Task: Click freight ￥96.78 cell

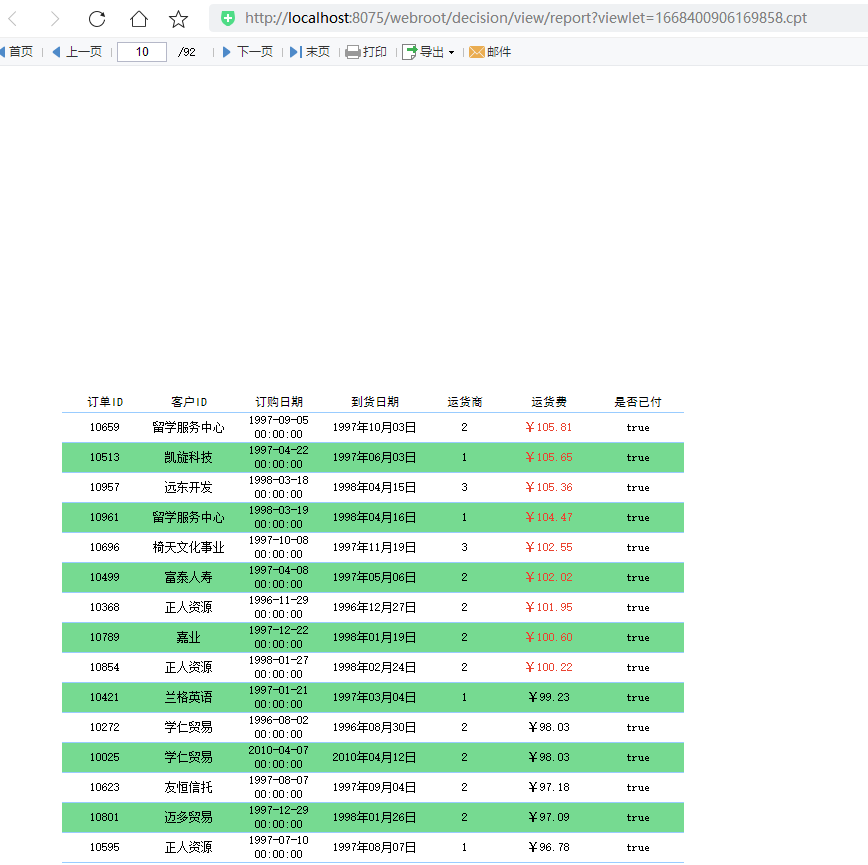Action: 549,847
